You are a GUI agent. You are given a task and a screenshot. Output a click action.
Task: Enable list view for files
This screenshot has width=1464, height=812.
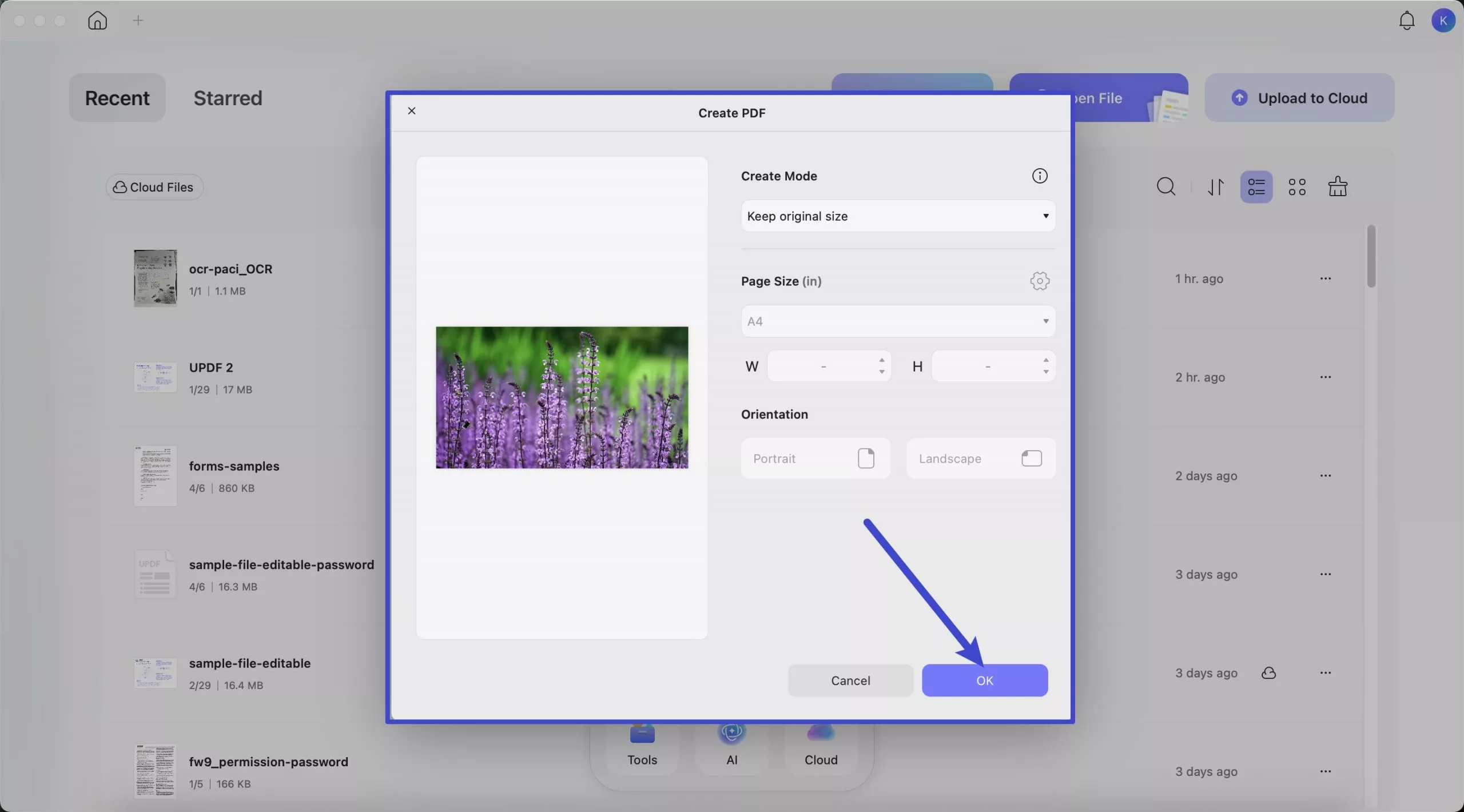pos(1256,186)
